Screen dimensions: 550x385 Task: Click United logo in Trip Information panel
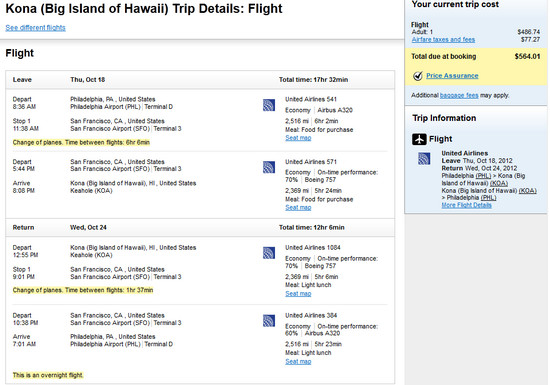(424, 158)
